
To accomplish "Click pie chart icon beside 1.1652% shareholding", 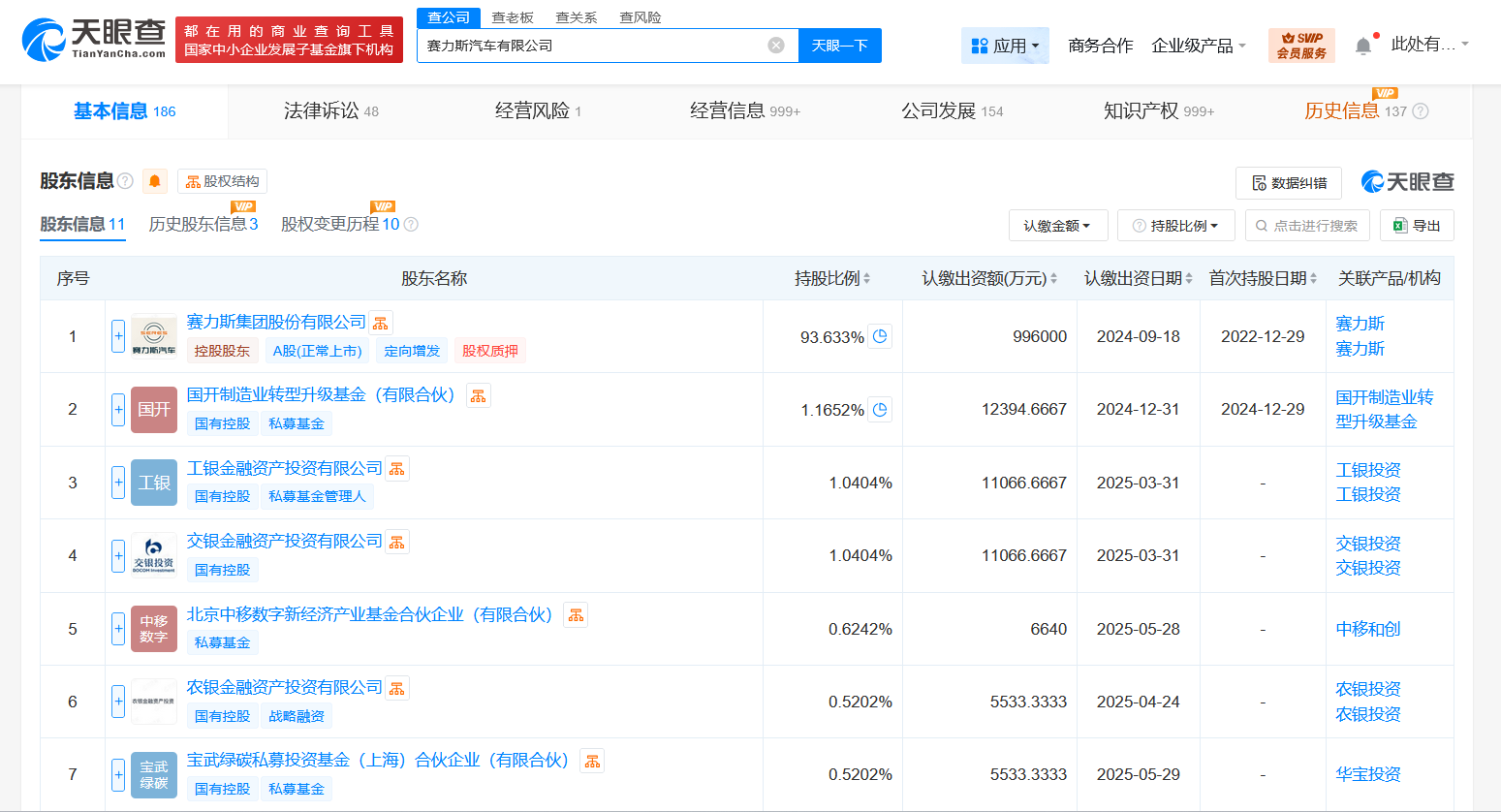I will 879,409.
